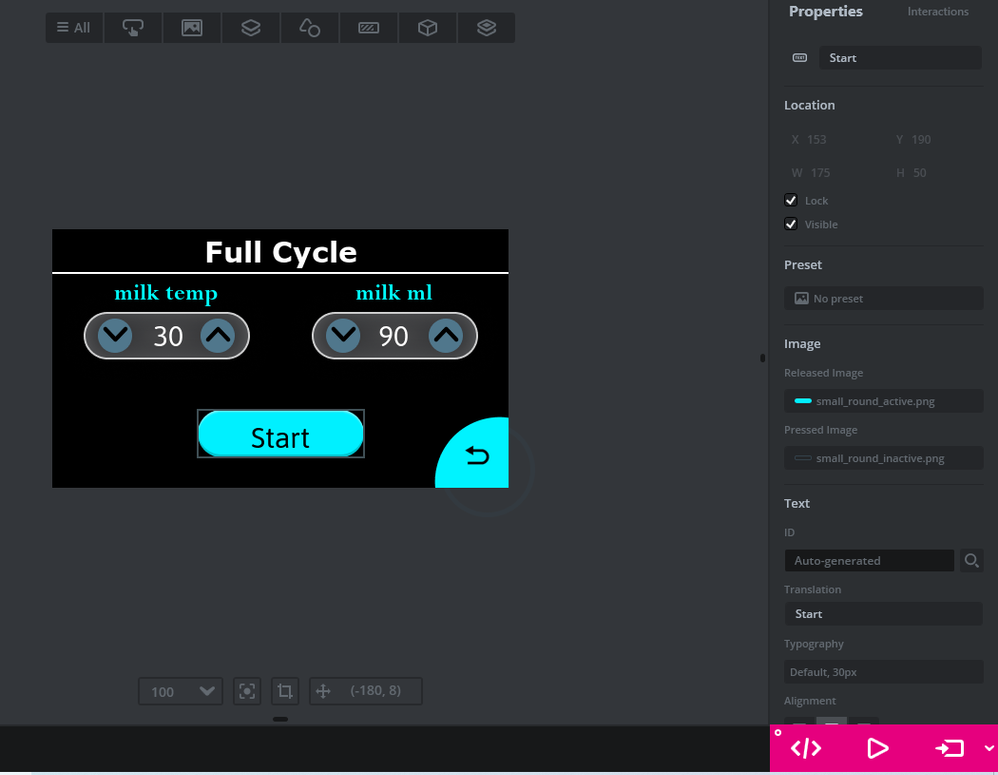Toggle the Lock checkbox
Viewport: 998px width, 775px height.
(x=791, y=200)
